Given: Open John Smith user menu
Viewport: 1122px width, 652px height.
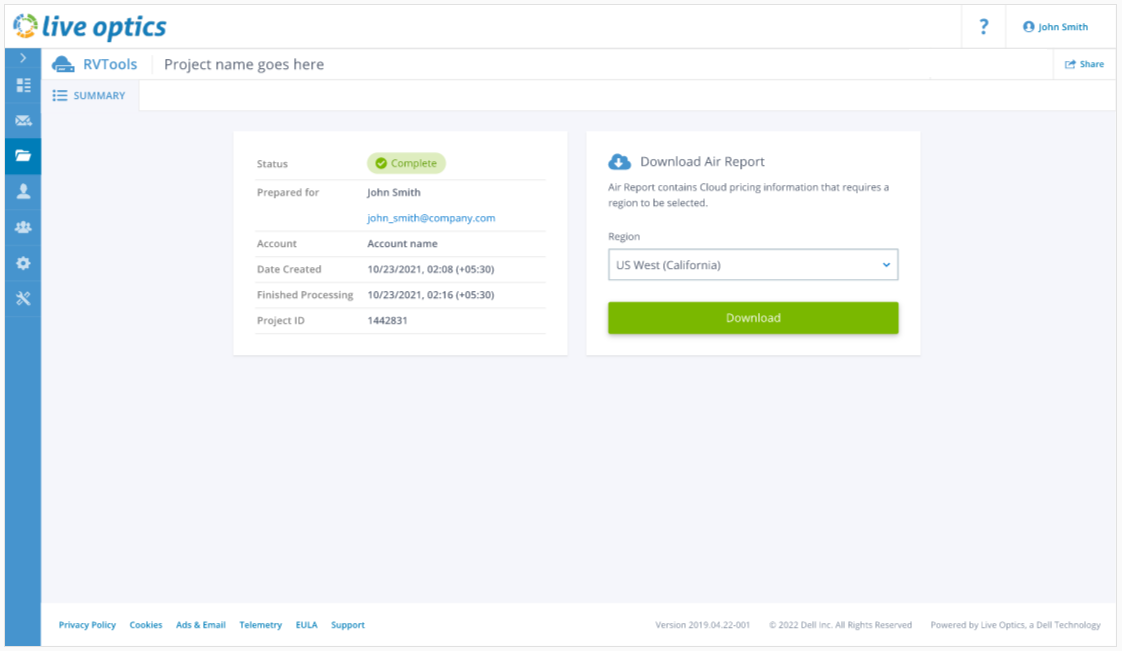Looking at the screenshot, I should 1055,26.
